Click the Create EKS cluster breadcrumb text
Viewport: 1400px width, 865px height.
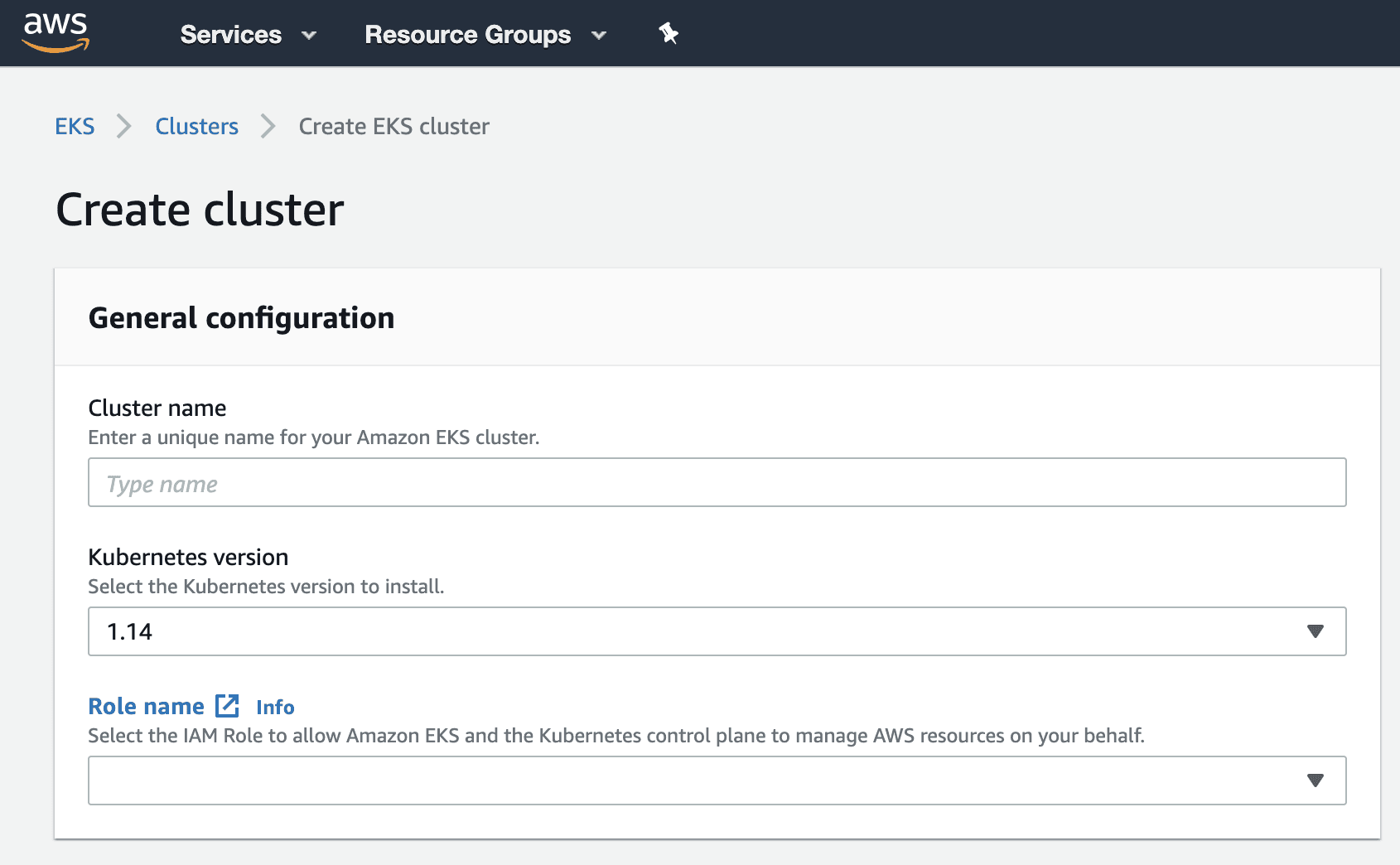[x=393, y=126]
